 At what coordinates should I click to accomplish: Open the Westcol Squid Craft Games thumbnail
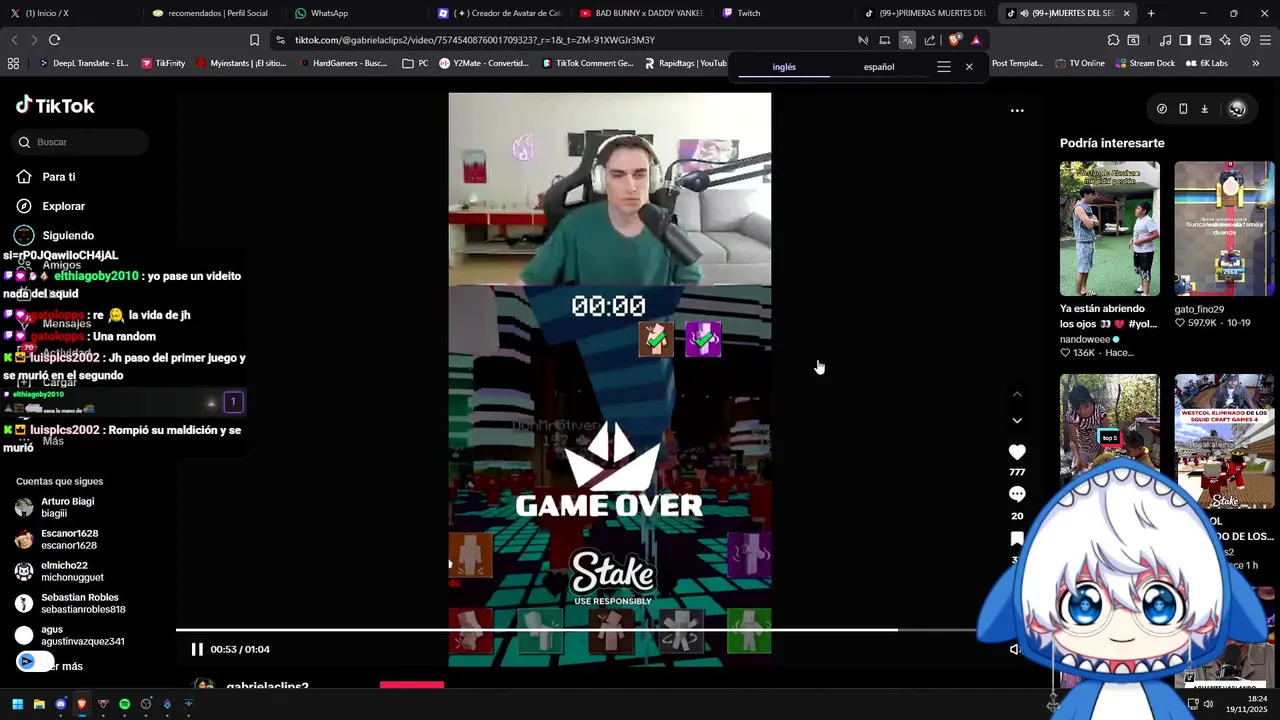(1224, 441)
